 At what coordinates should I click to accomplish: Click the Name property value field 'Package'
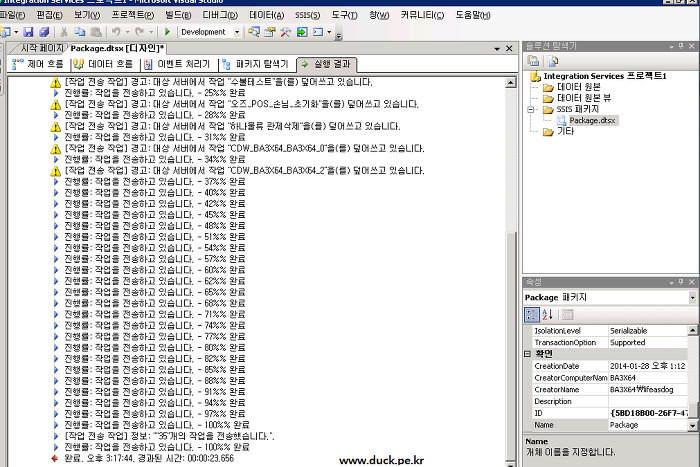coord(647,425)
